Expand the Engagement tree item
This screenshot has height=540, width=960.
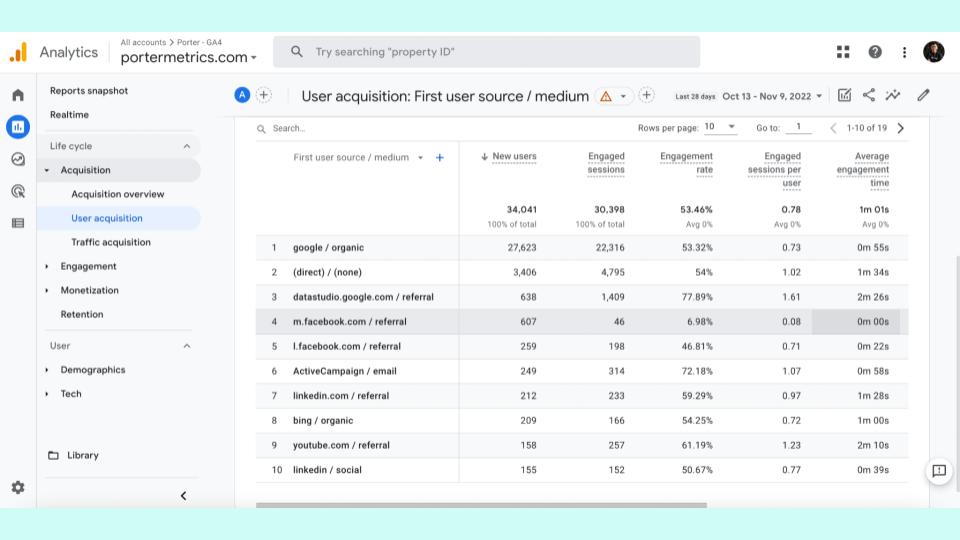click(x=47, y=266)
